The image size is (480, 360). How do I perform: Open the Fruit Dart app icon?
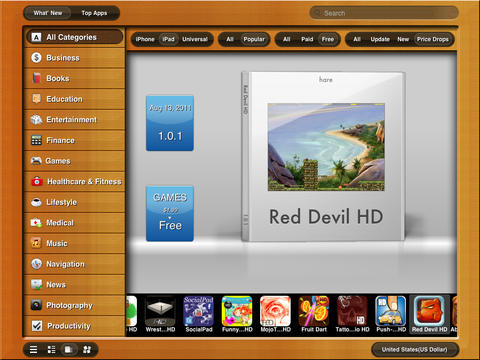point(314,311)
